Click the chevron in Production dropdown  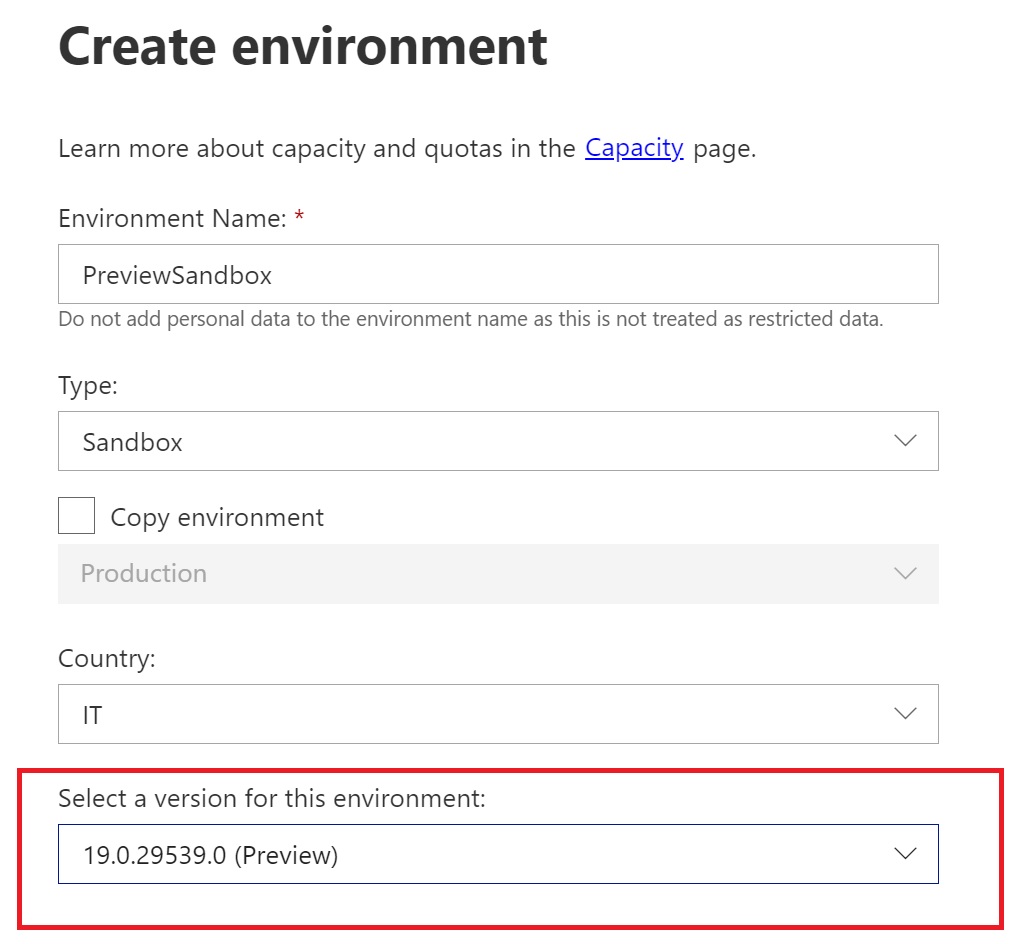(905, 574)
